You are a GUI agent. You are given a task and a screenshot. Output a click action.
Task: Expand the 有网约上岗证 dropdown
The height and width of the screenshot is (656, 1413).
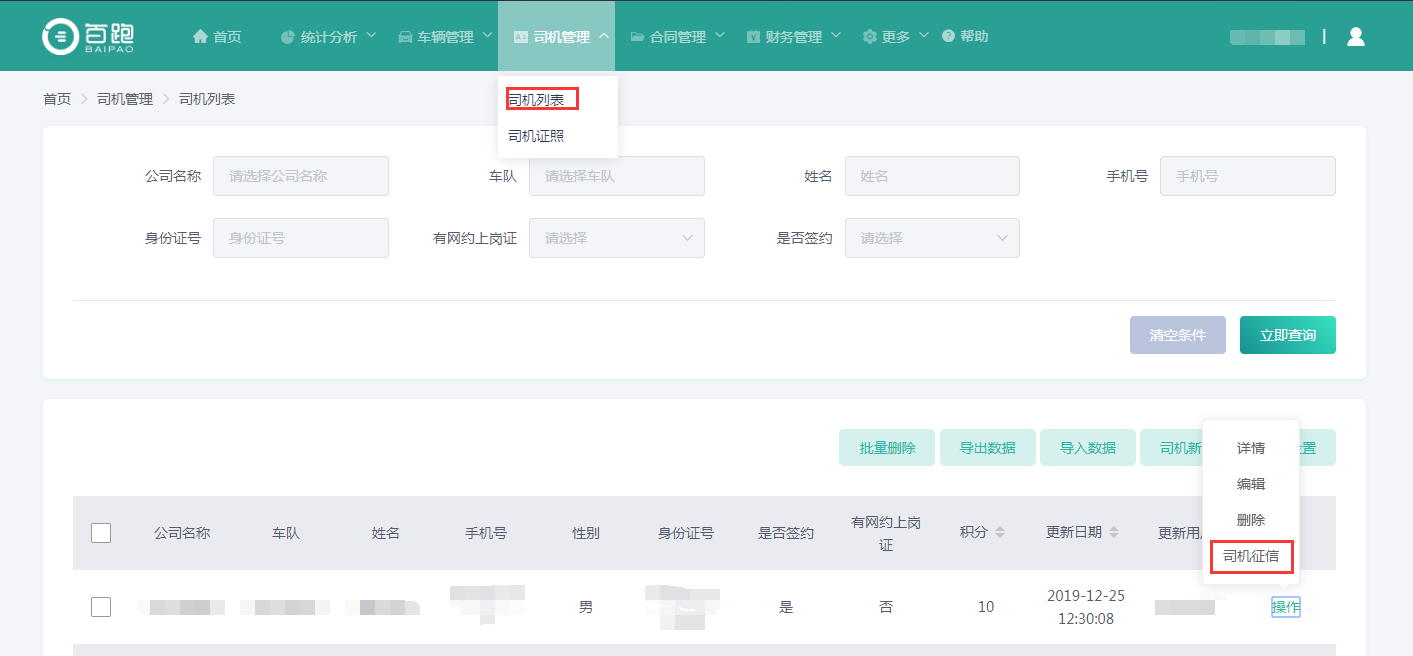[x=616, y=238]
